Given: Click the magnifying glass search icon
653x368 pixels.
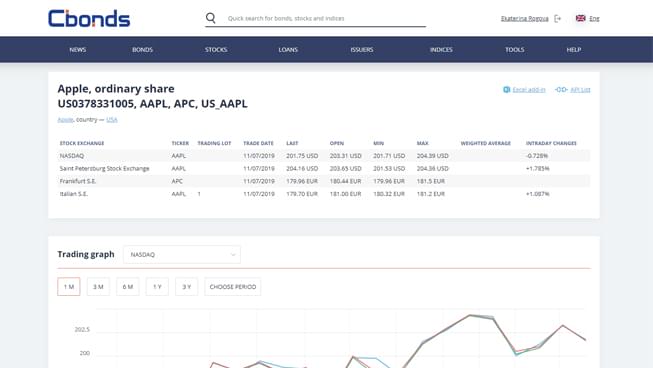Looking at the screenshot, I should click(x=211, y=18).
